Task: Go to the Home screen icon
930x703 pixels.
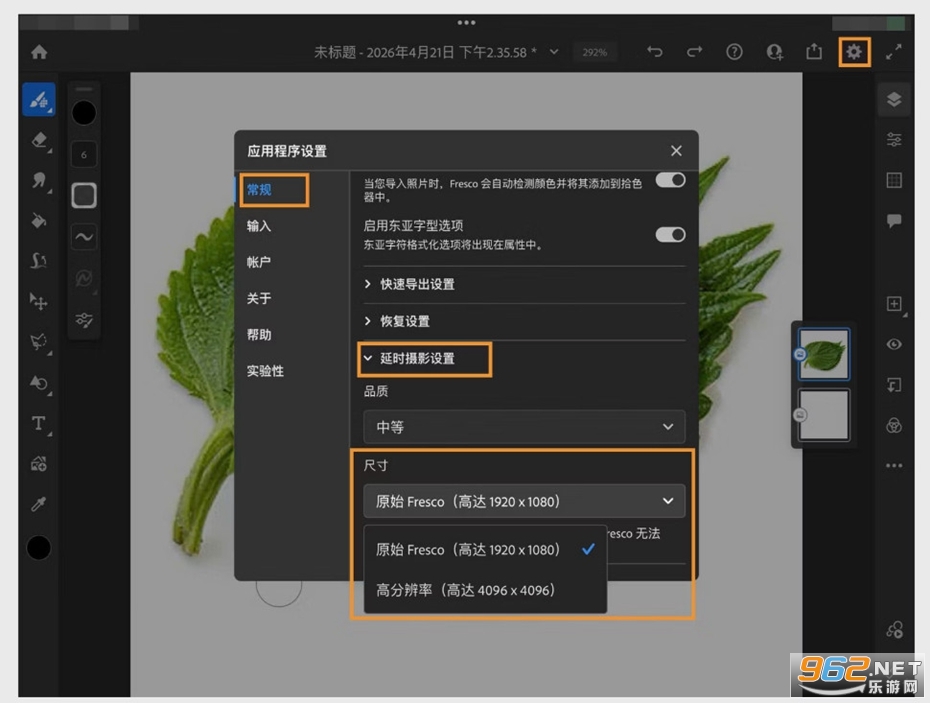Action: tap(39, 52)
